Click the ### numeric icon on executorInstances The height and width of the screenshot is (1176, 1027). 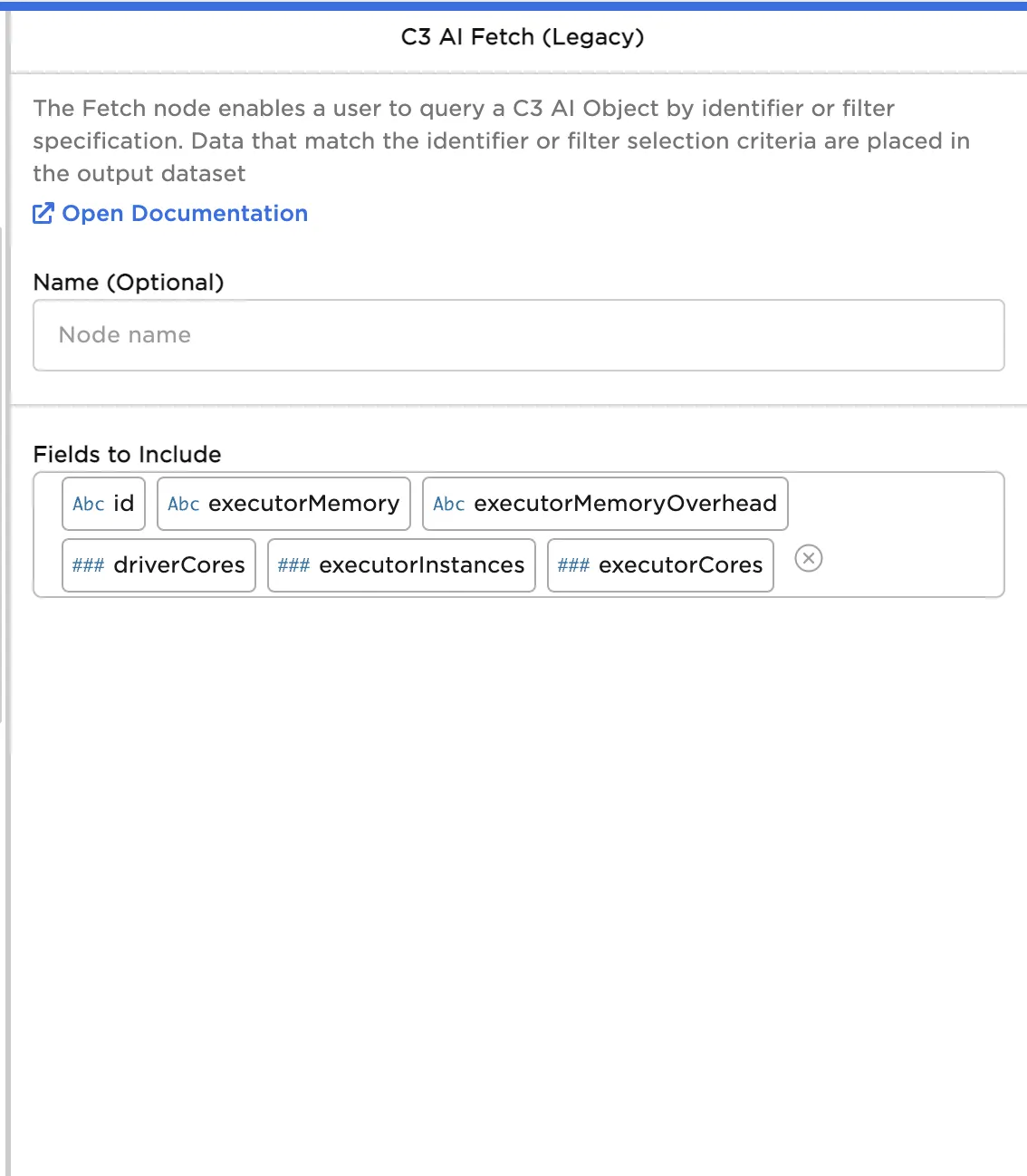point(293,565)
